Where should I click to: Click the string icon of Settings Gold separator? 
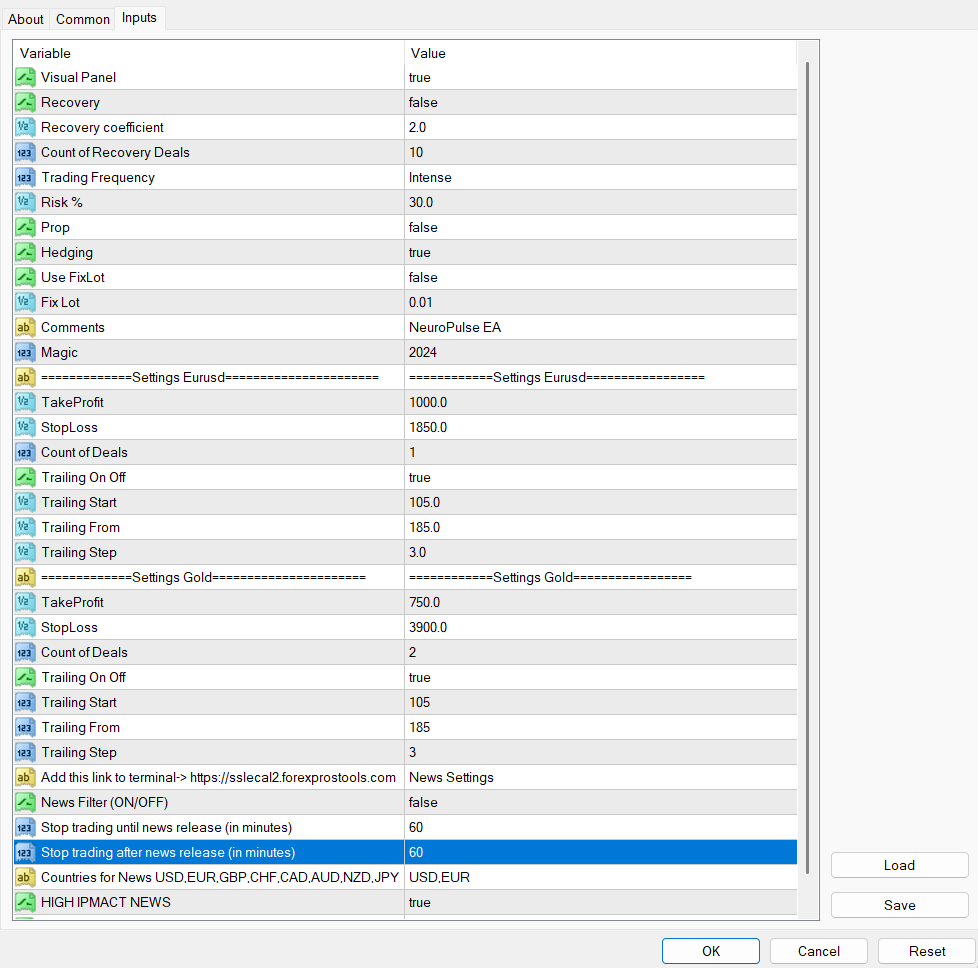point(25,577)
